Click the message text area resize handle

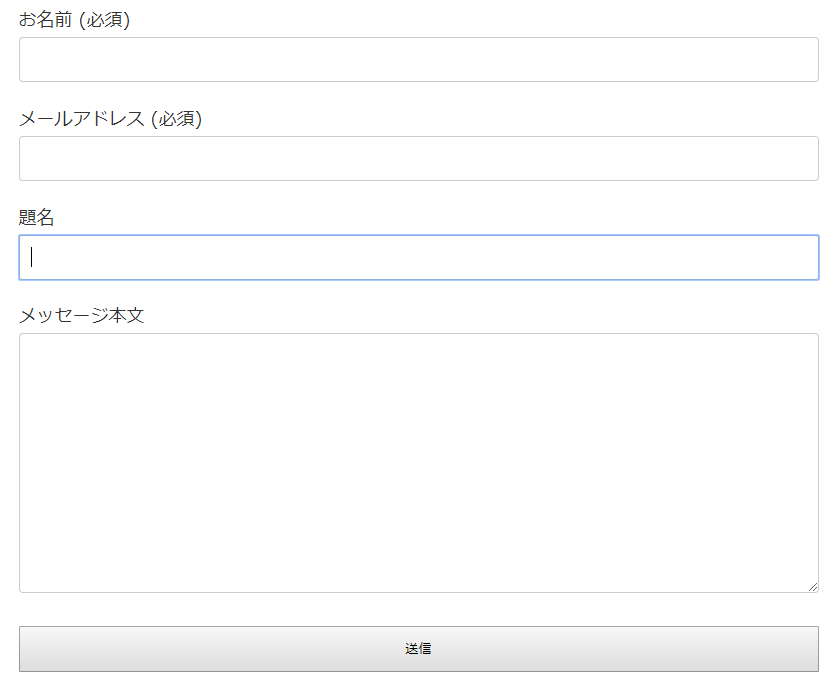click(x=812, y=587)
